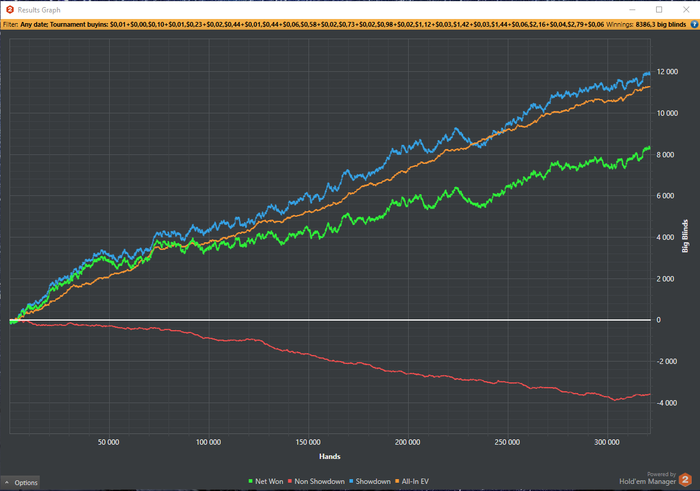Click the Powered by Hold'em Manager text
700x491 pixels.
pos(647,479)
